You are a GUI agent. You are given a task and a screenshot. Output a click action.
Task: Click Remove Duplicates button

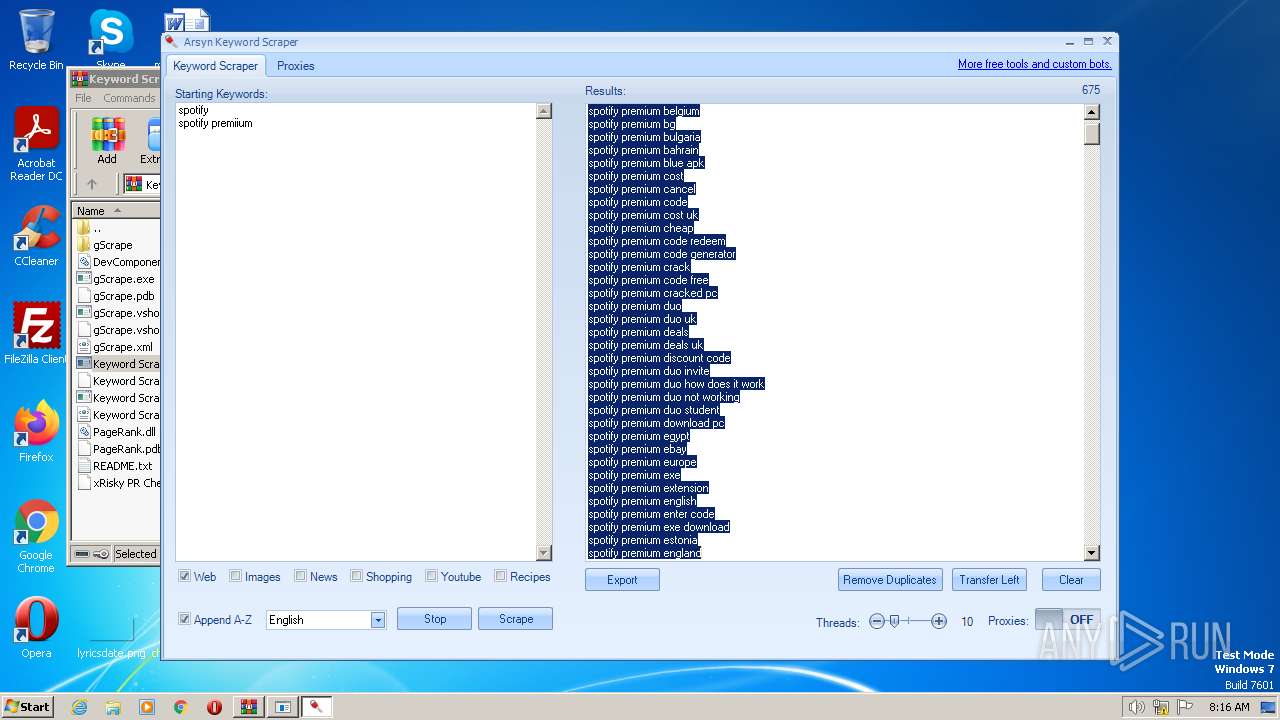(890, 580)
